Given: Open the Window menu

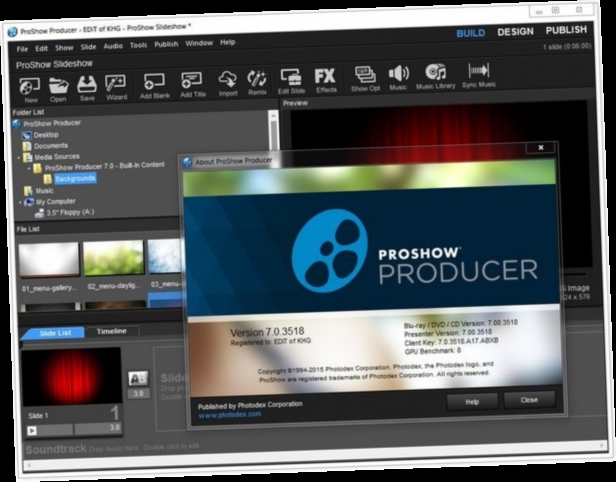Looking at the screenshot, I should pos(199,43).
